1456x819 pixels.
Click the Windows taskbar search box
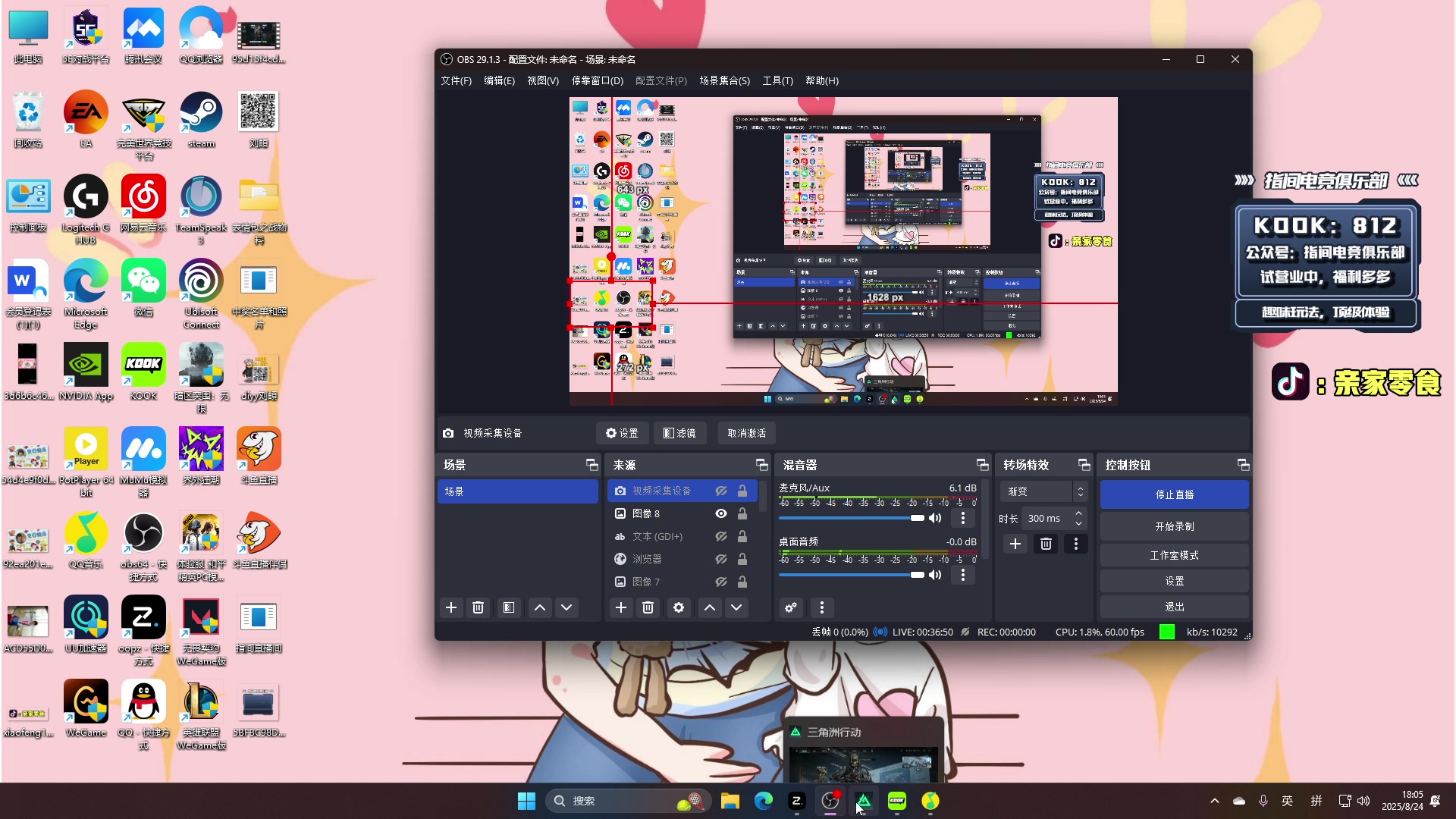(x=629, y=801)
